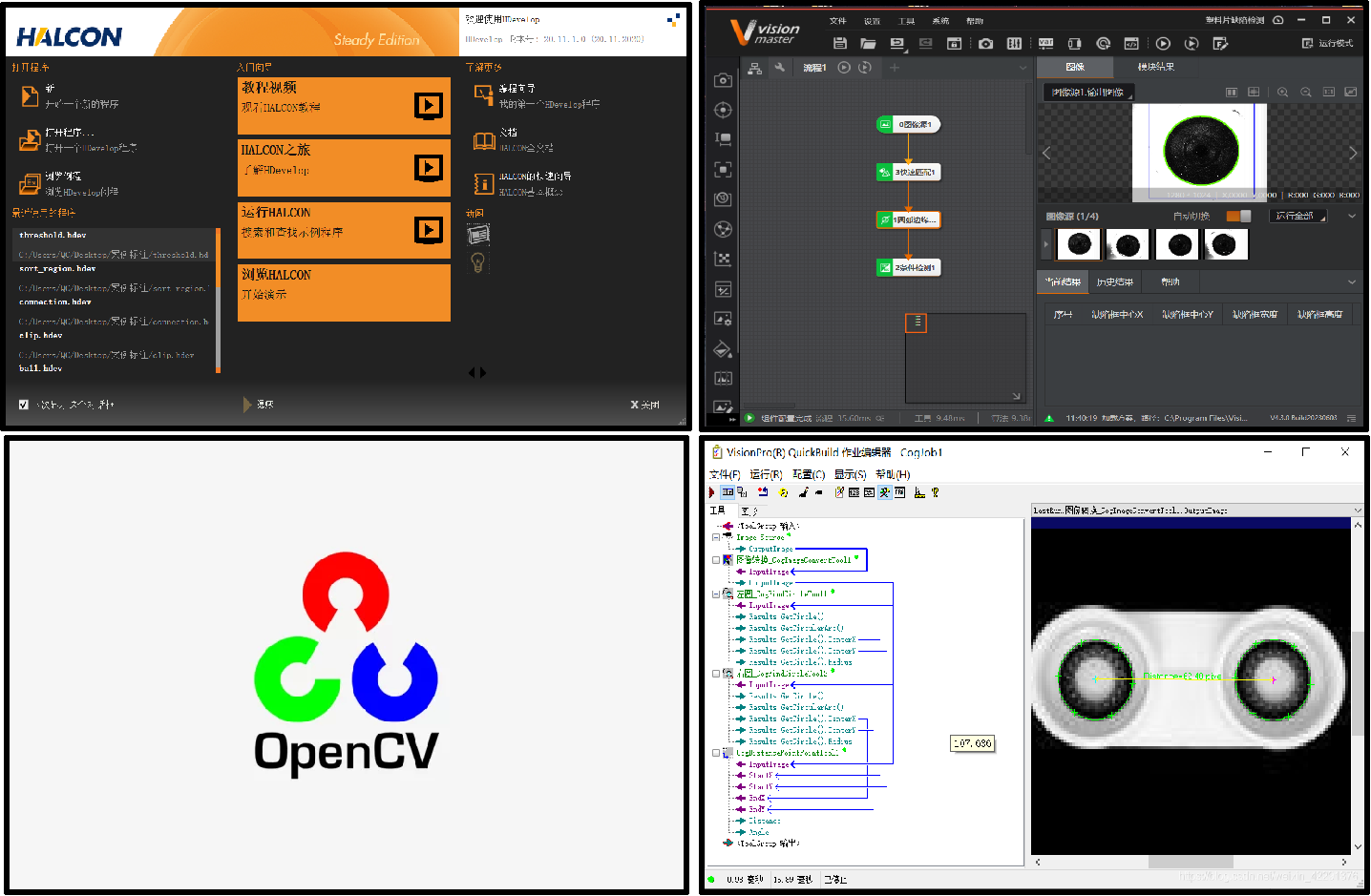Click the add flow plus tab in VisionMaster
This screenshot has width=1371, height=896.
point(895,68)
